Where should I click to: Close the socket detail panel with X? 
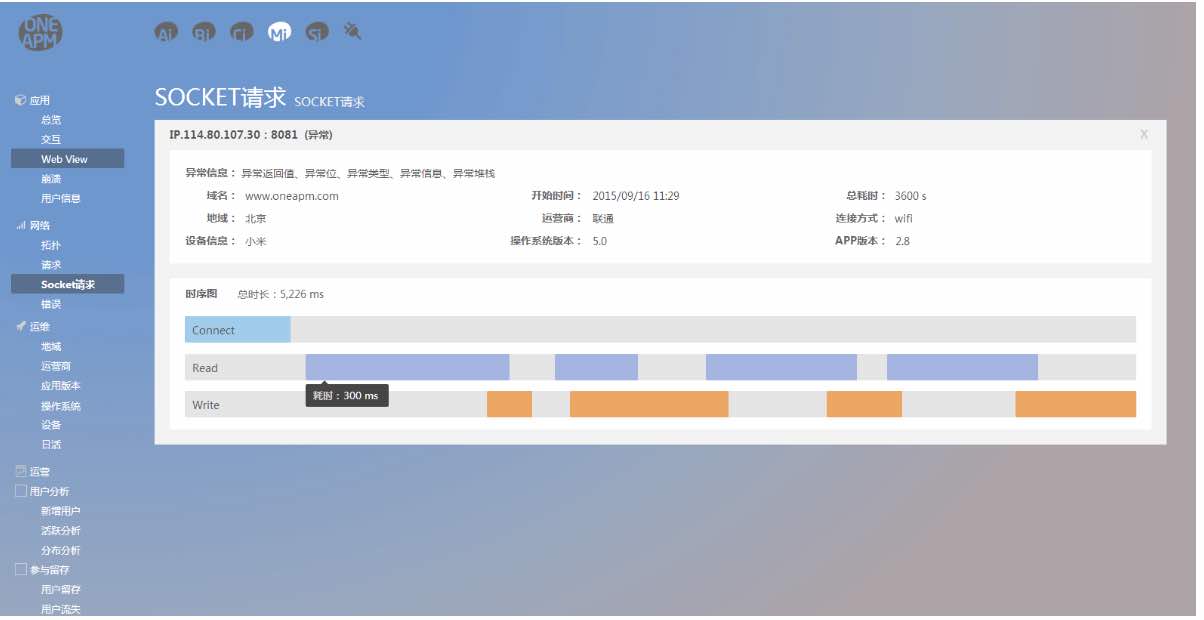1144,134
